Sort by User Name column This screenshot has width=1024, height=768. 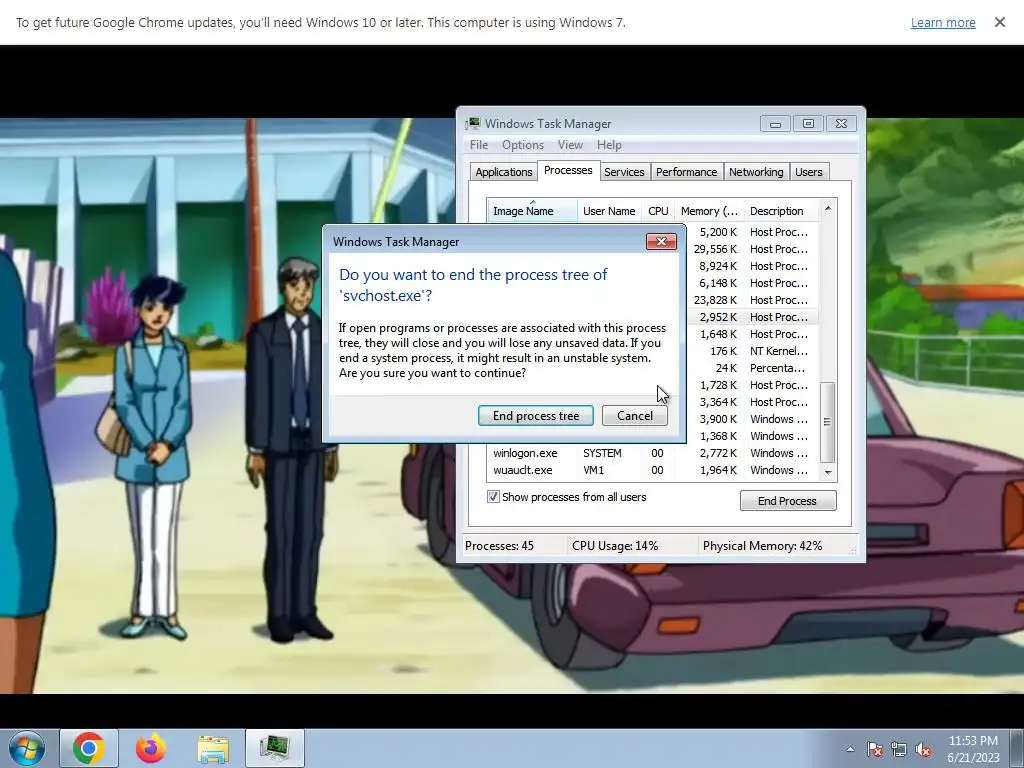[609, 211]
